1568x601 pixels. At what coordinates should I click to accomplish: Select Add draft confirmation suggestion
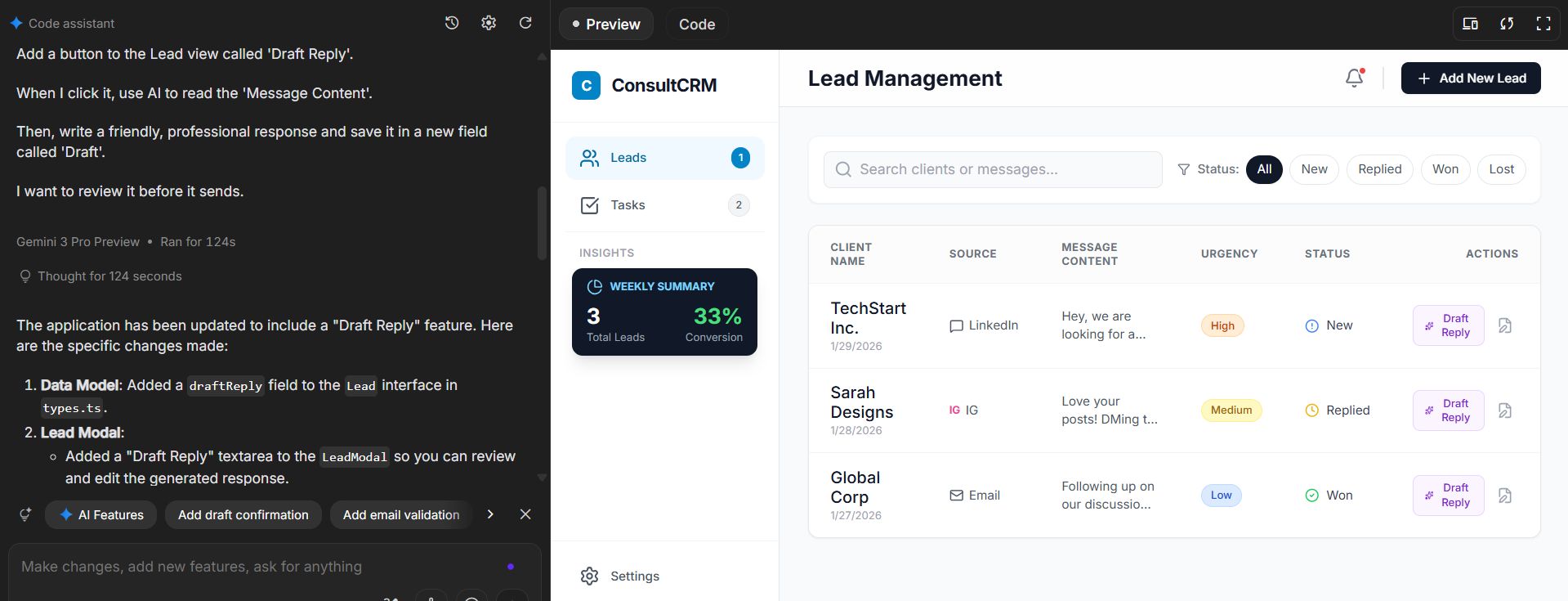(243, 515)
